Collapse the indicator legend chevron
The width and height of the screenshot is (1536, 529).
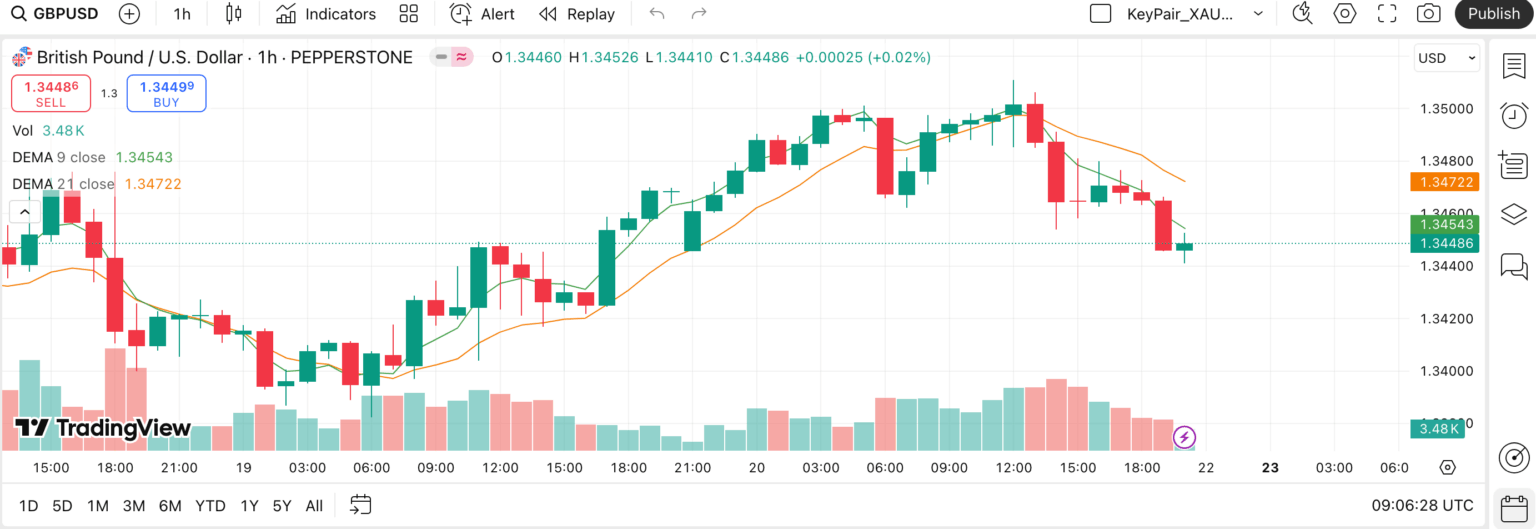click(x=25, y=211)
